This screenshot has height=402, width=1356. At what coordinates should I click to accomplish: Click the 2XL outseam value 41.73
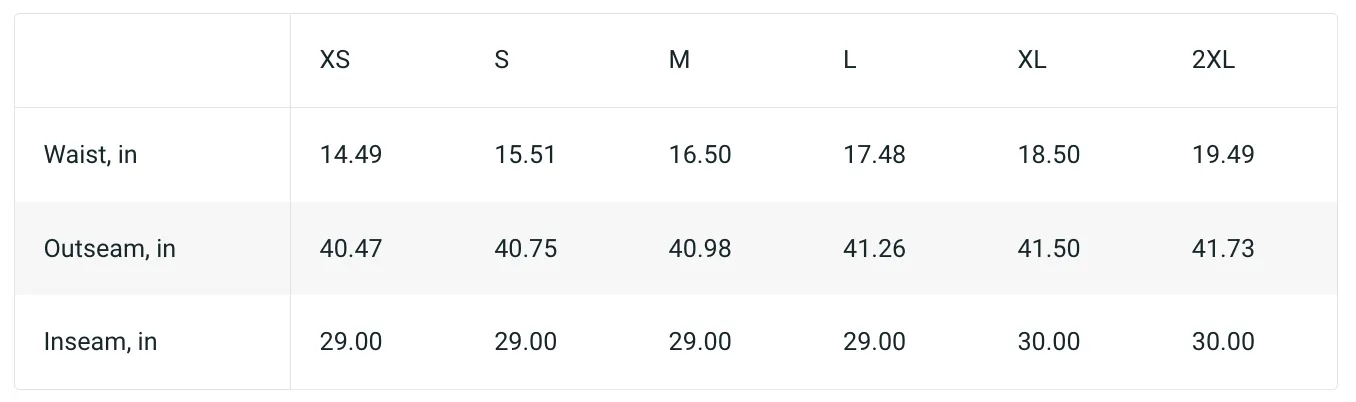coord(1223,249)
